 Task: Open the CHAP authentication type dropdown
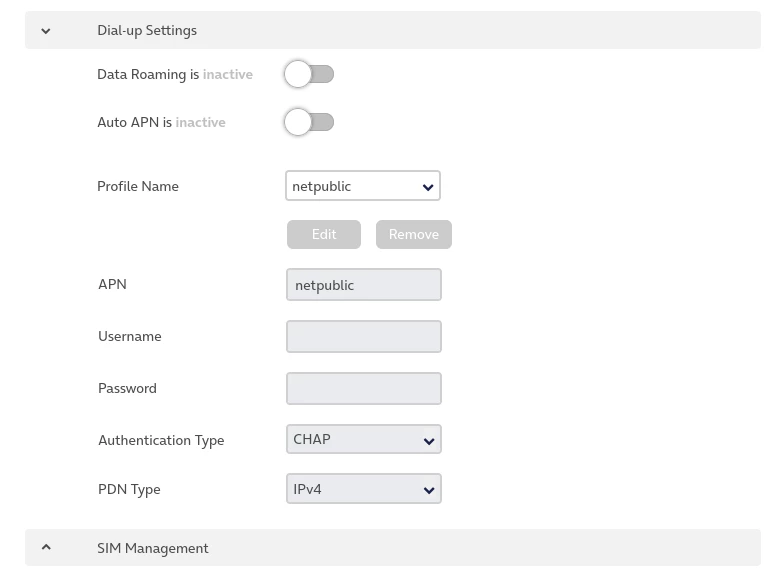[363, 439]
